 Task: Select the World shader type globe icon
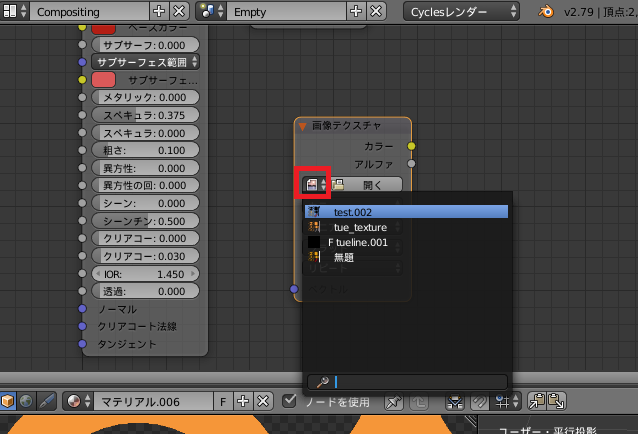point(26,401)
